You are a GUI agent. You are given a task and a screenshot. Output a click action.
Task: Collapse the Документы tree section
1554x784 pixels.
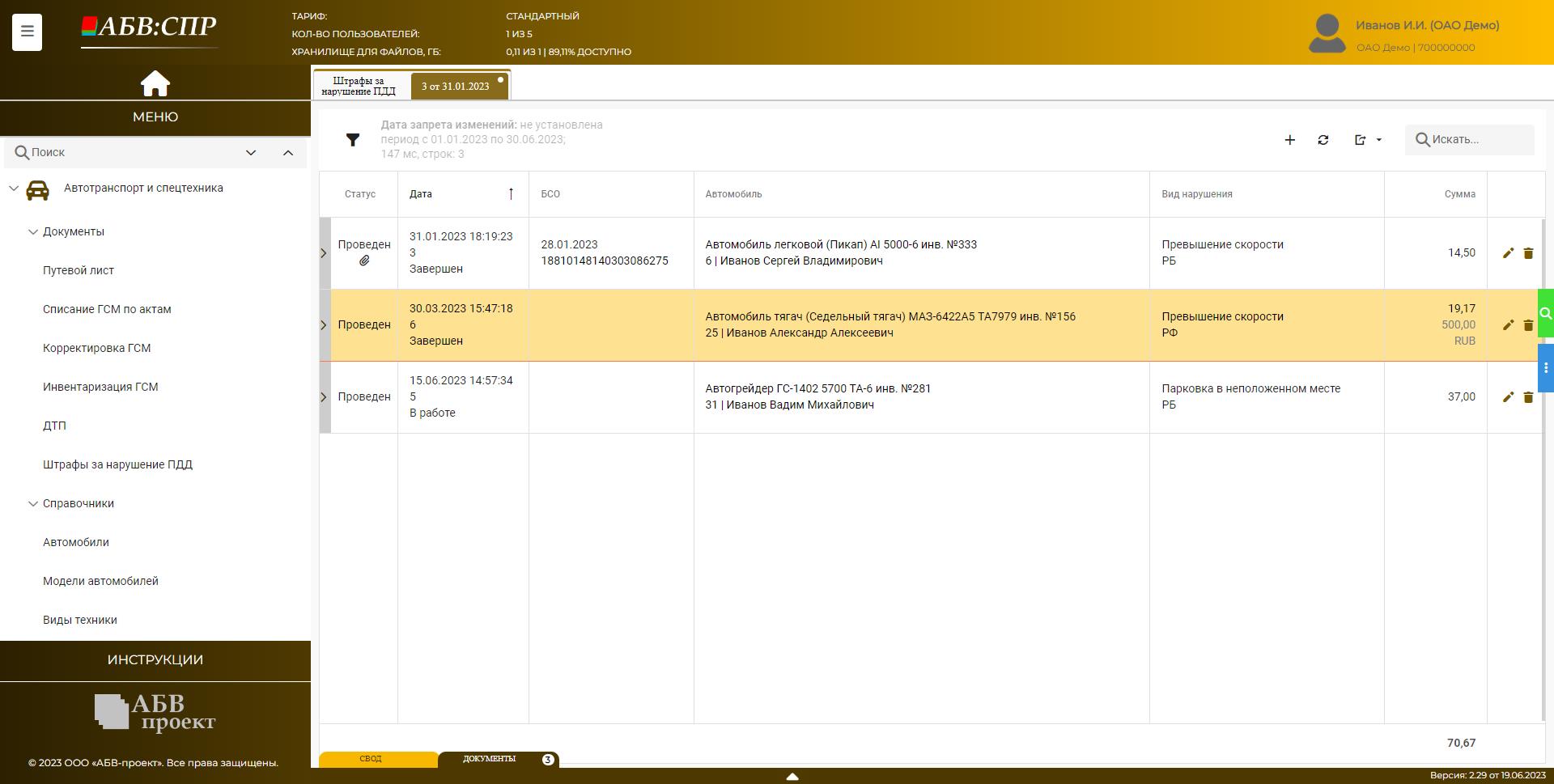33,232
